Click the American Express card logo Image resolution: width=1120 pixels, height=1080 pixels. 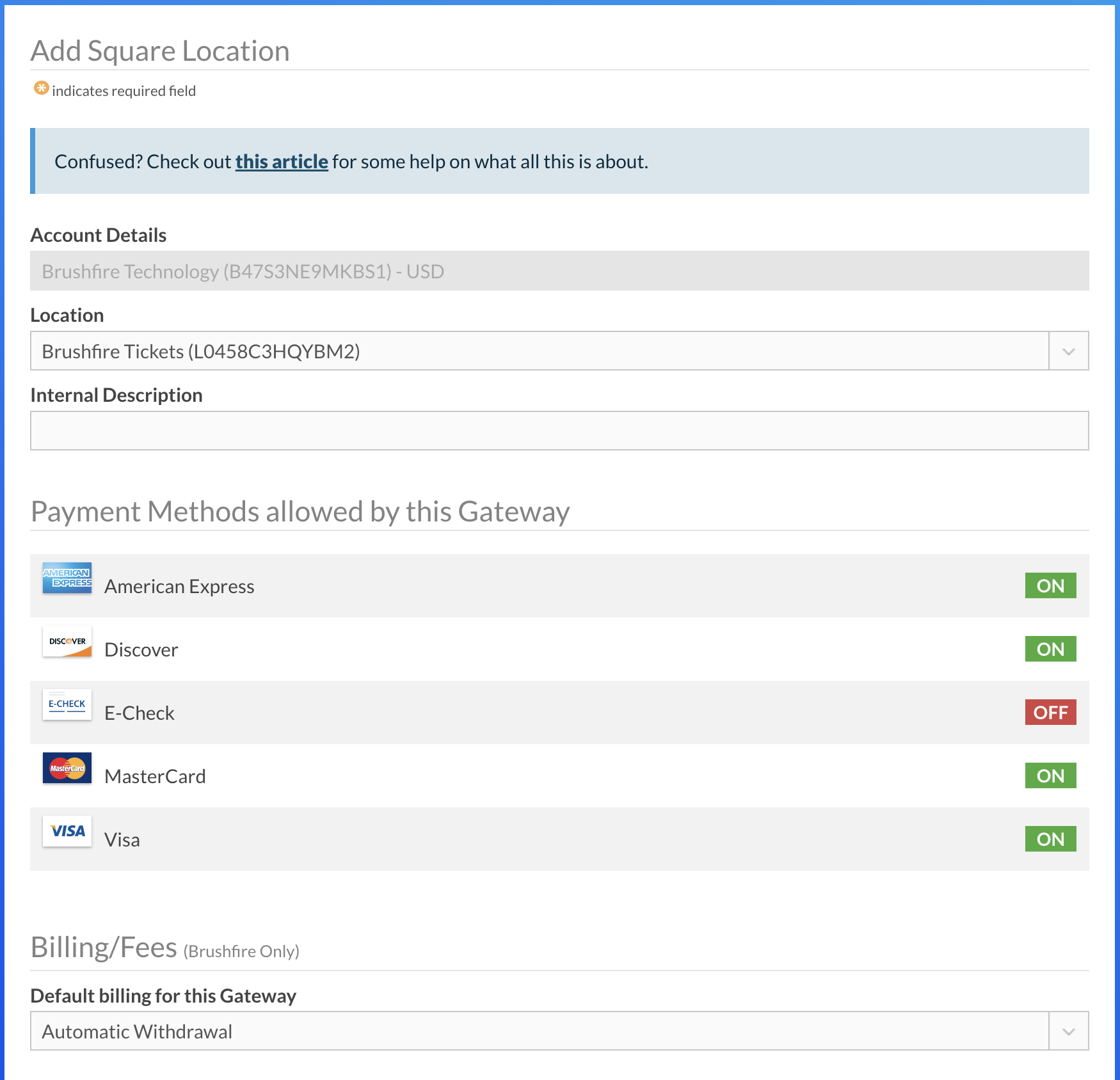[67, 578]
